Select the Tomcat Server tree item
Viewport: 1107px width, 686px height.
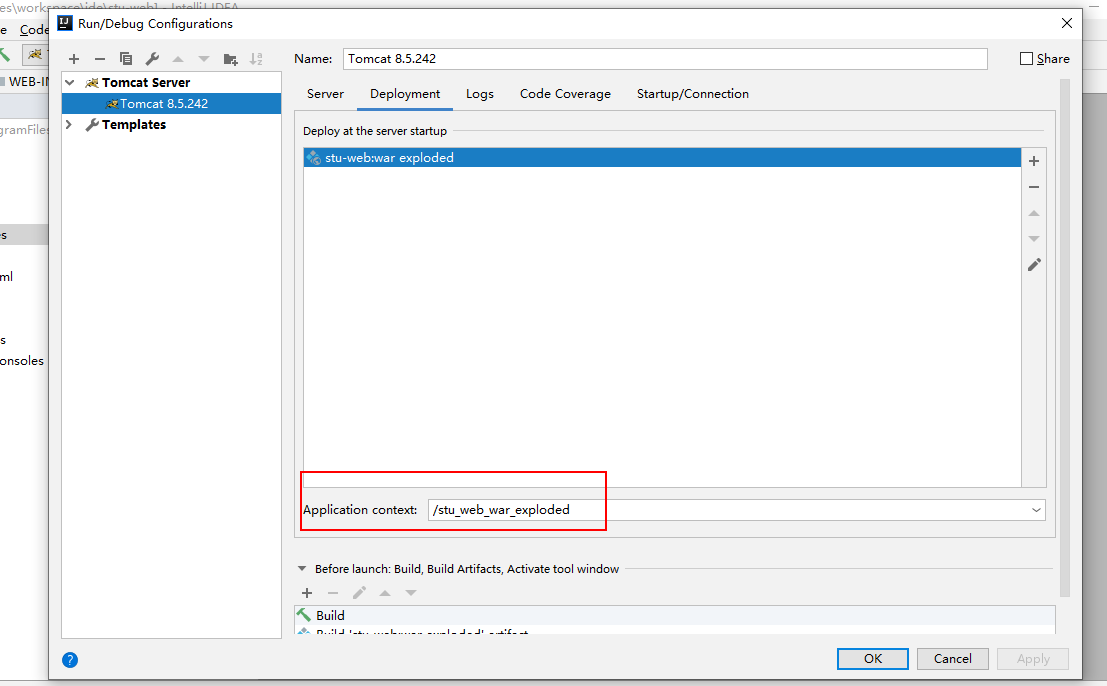point(145,83)
